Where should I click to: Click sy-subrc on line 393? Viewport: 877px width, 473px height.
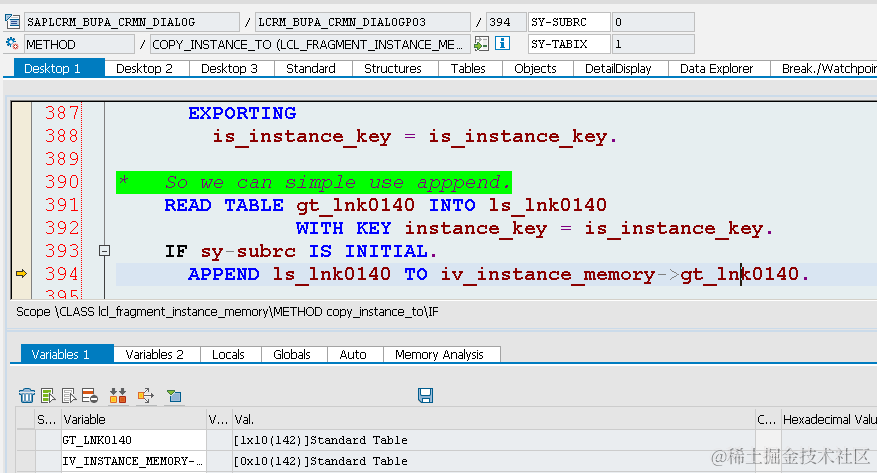pyautogui.click(x=248, y=252)
